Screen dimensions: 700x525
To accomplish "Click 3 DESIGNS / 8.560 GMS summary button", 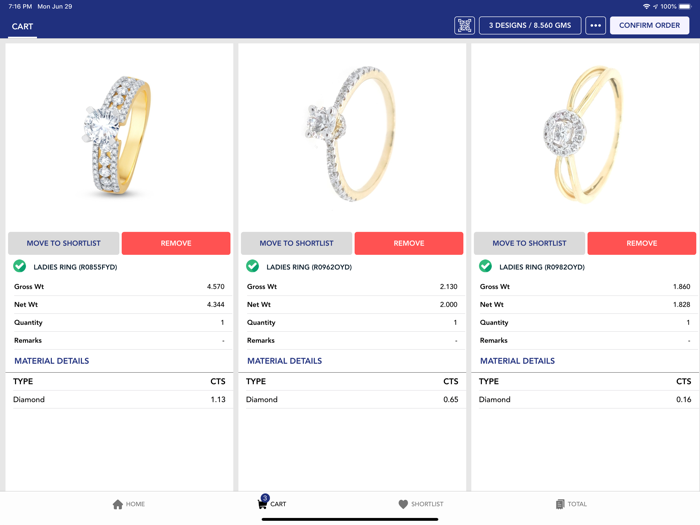I will click(530, 25).
